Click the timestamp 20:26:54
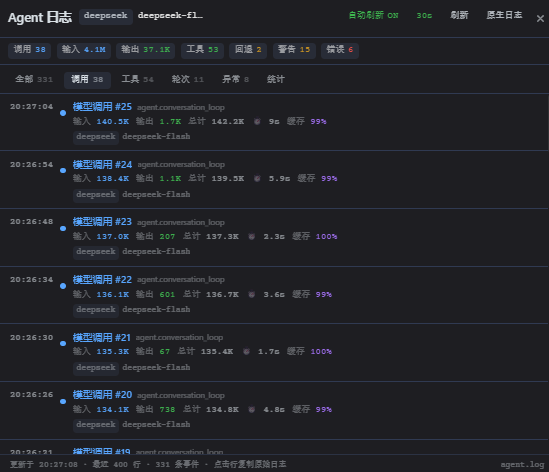This screenshot has width=549, height=472. 32,165
